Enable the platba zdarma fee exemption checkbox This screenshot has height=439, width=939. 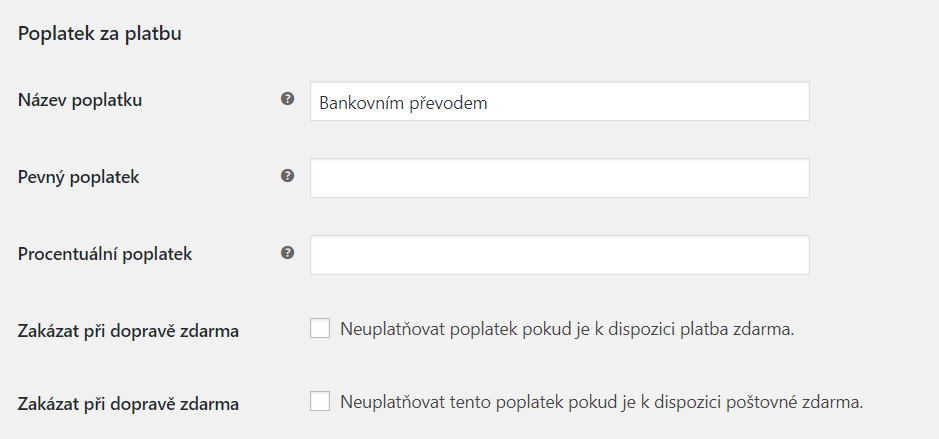pyautogui.click(x=320, y=328)
